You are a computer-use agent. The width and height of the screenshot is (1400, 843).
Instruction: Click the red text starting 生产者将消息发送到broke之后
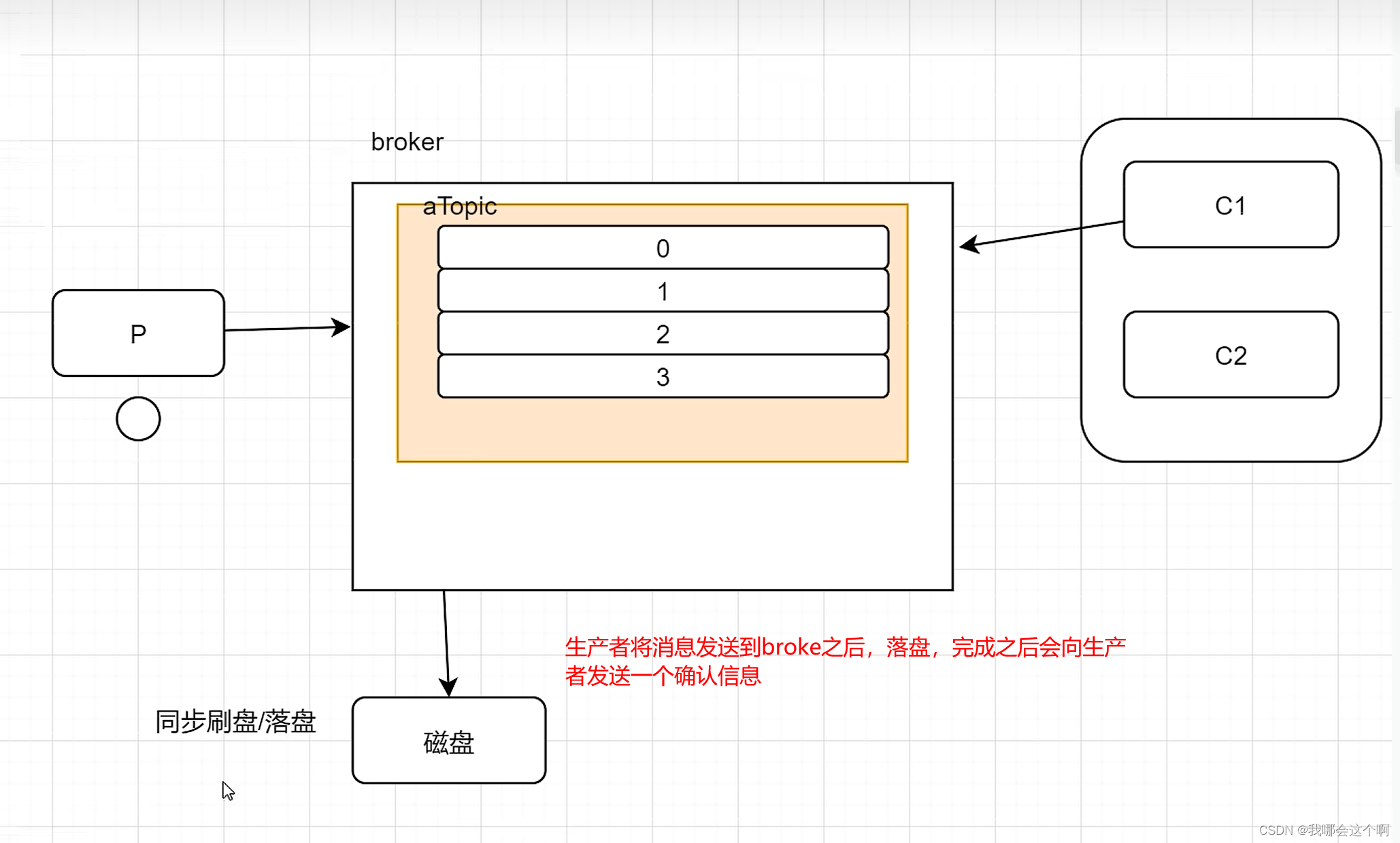846,647
